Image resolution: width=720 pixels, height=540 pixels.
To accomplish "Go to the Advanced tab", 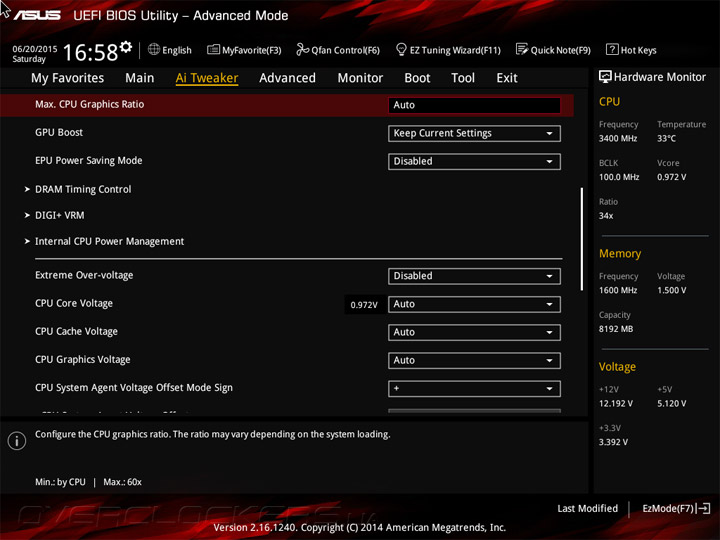I will (287, 78).
